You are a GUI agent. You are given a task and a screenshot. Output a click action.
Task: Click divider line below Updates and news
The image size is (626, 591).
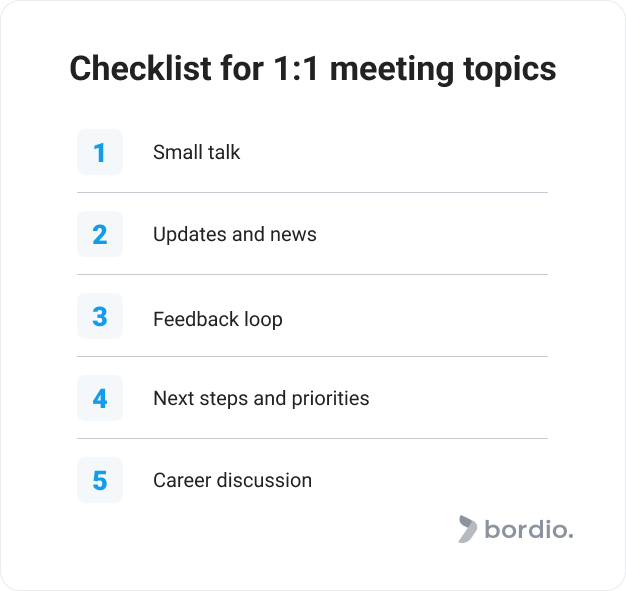(x=312, y=274)
